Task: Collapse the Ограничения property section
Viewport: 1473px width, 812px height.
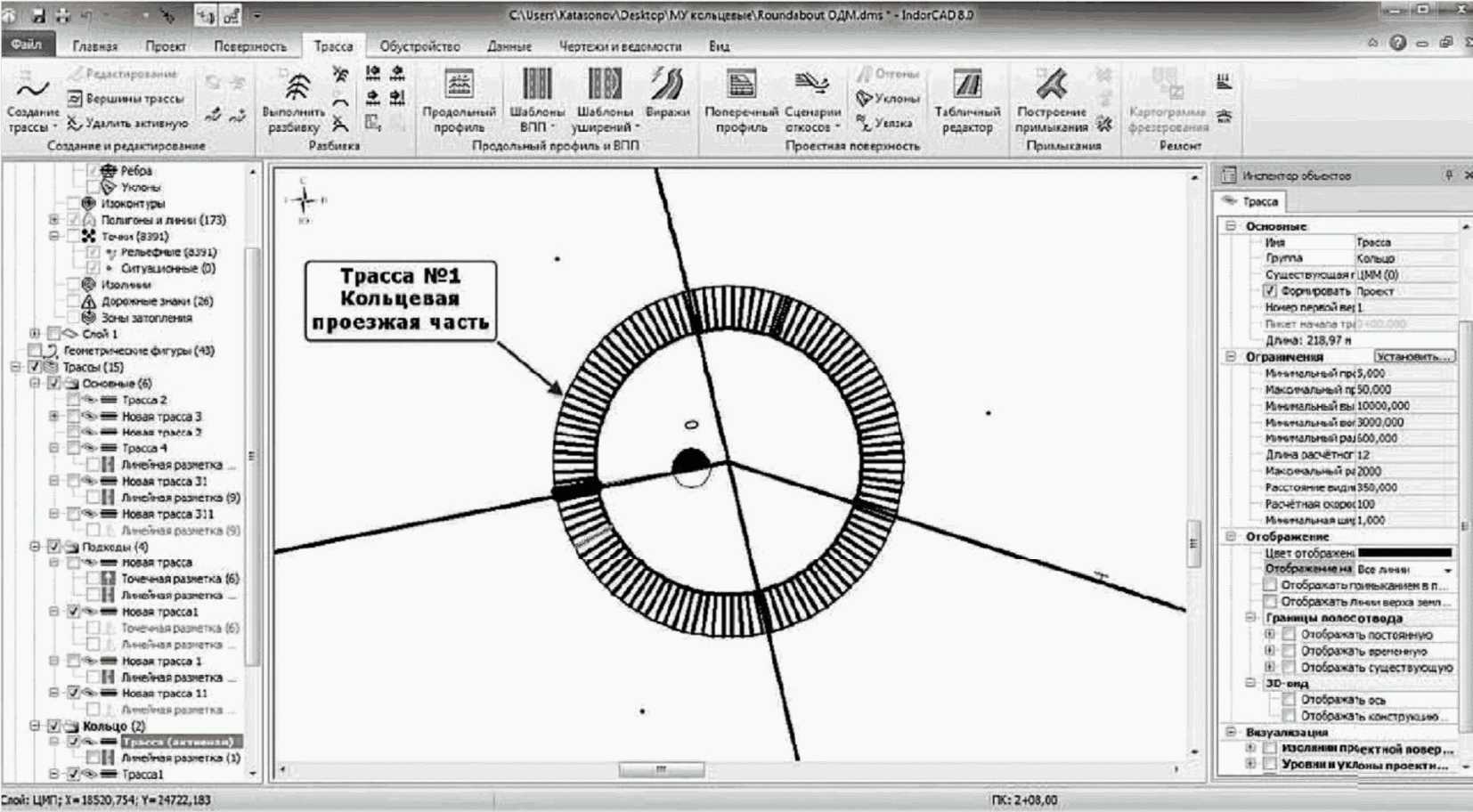Action: pos(1231,356)
